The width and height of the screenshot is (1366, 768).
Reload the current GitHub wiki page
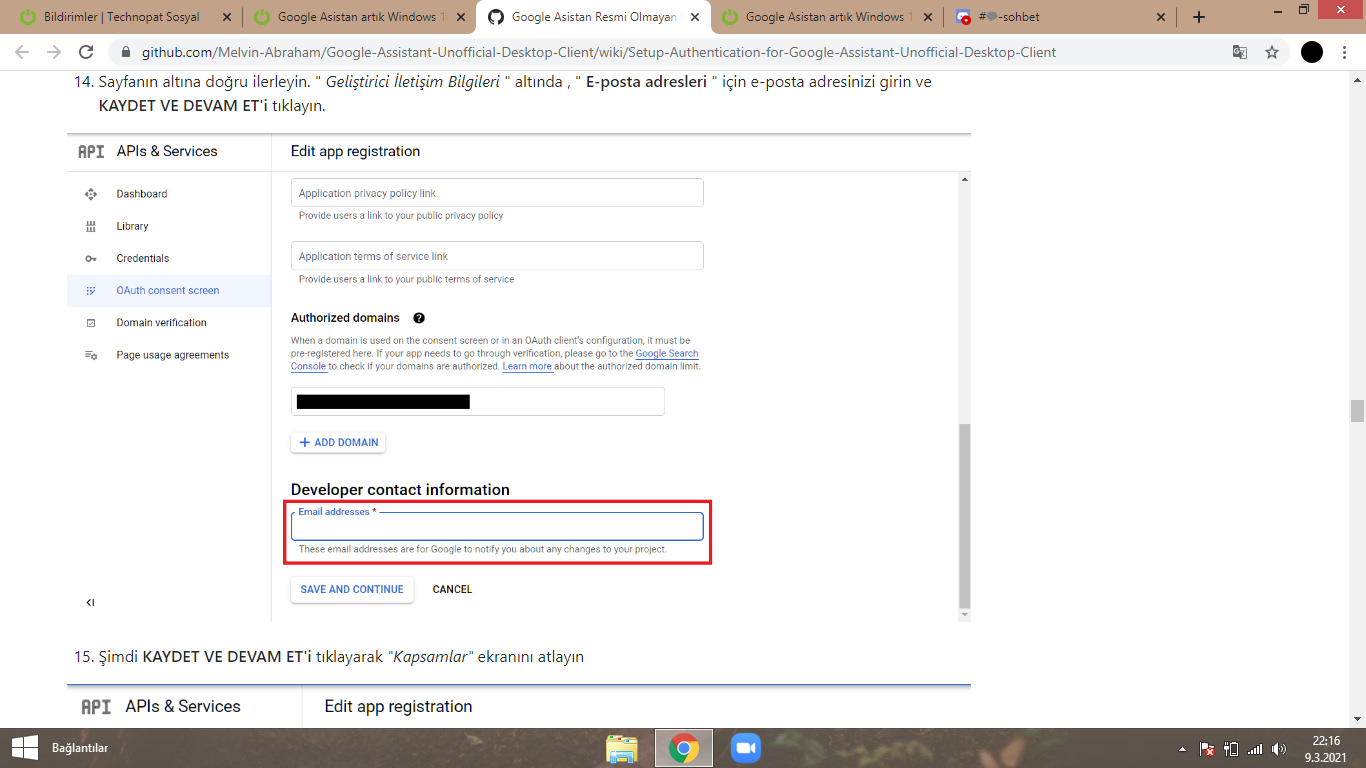[86, 52]
